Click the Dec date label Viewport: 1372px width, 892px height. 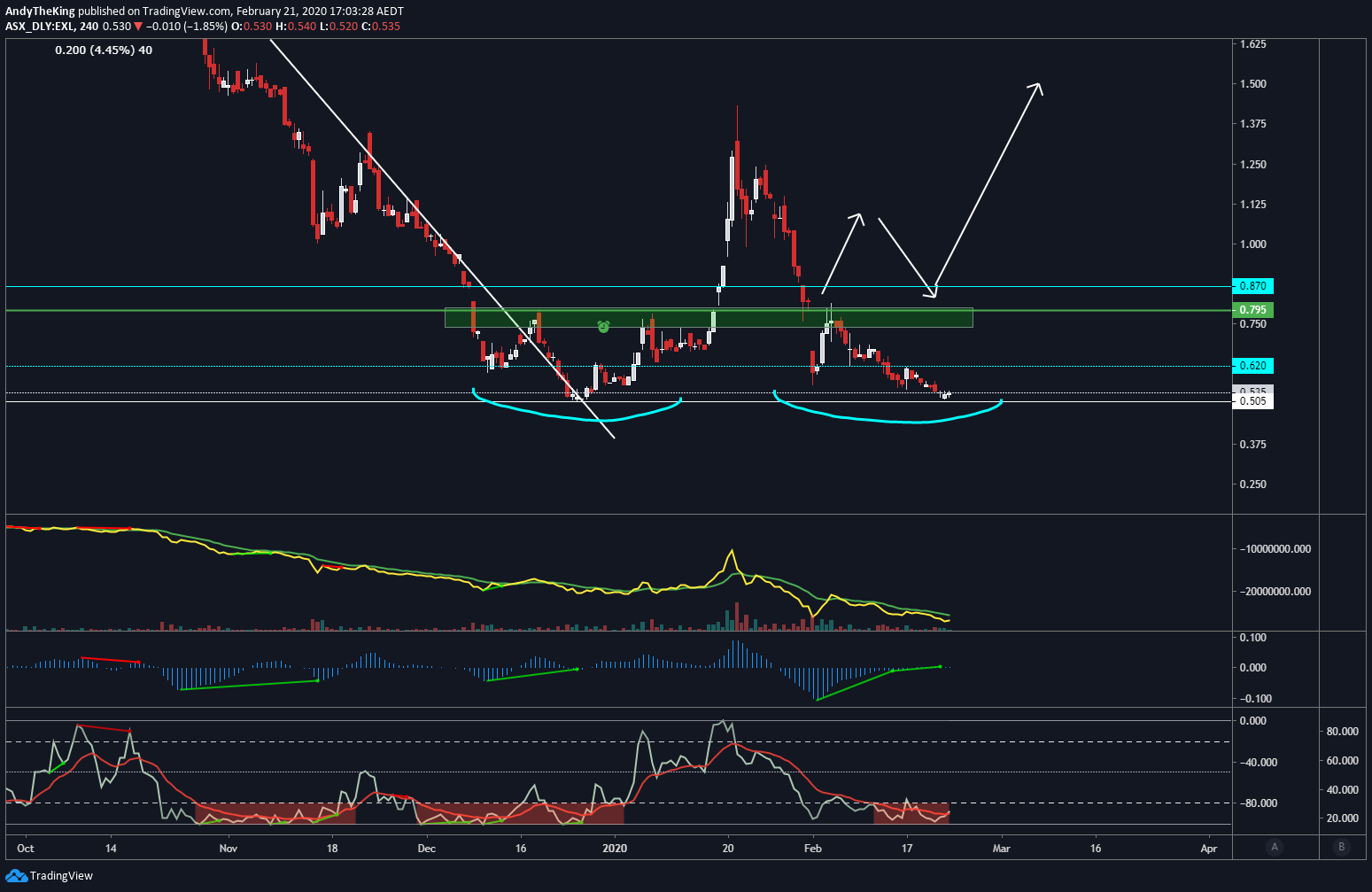(x=427, y=849)
